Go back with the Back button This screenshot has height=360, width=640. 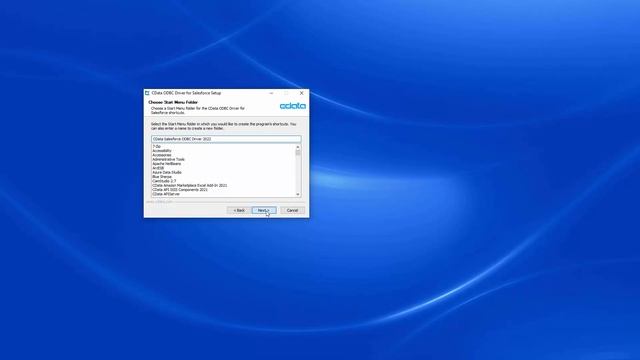[x=239, y=210]
